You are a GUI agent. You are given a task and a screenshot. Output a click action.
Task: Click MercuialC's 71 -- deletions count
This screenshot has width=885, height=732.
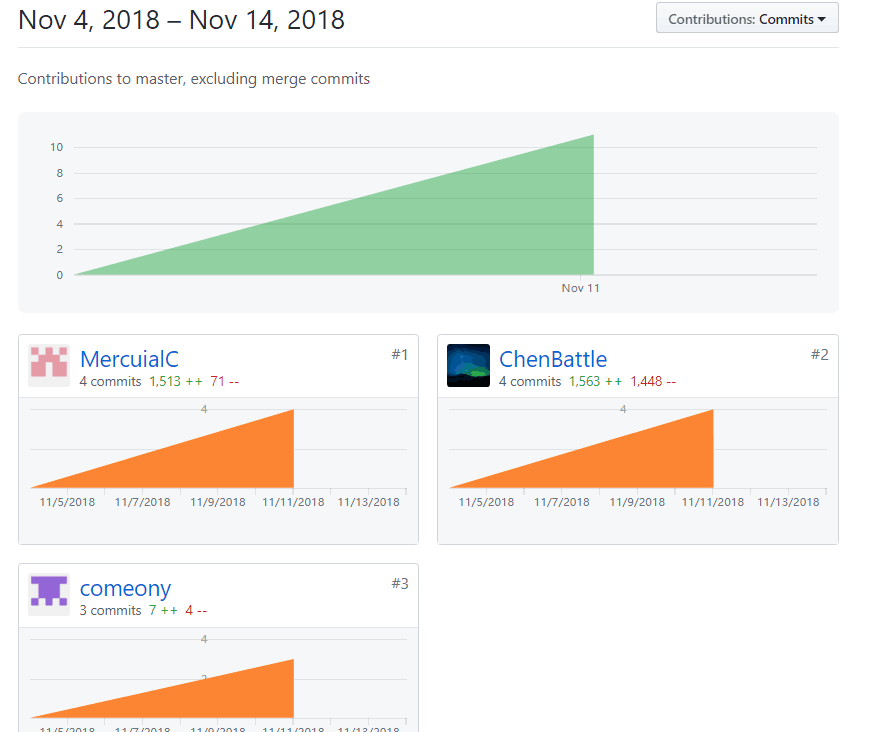225,382
